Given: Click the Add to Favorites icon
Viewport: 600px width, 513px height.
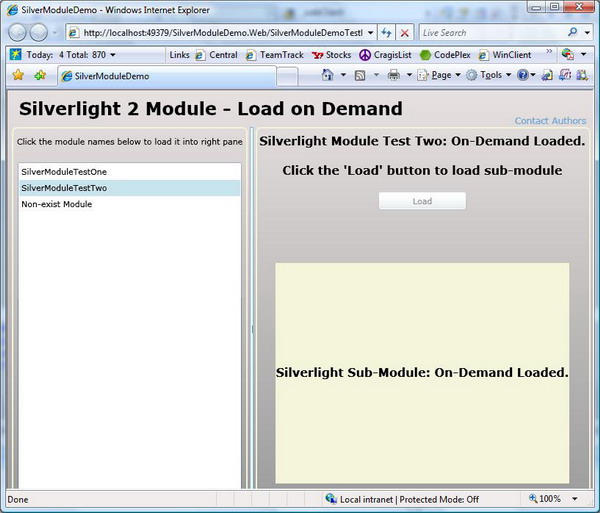Looking at the screenshot, I should point(40,75).
